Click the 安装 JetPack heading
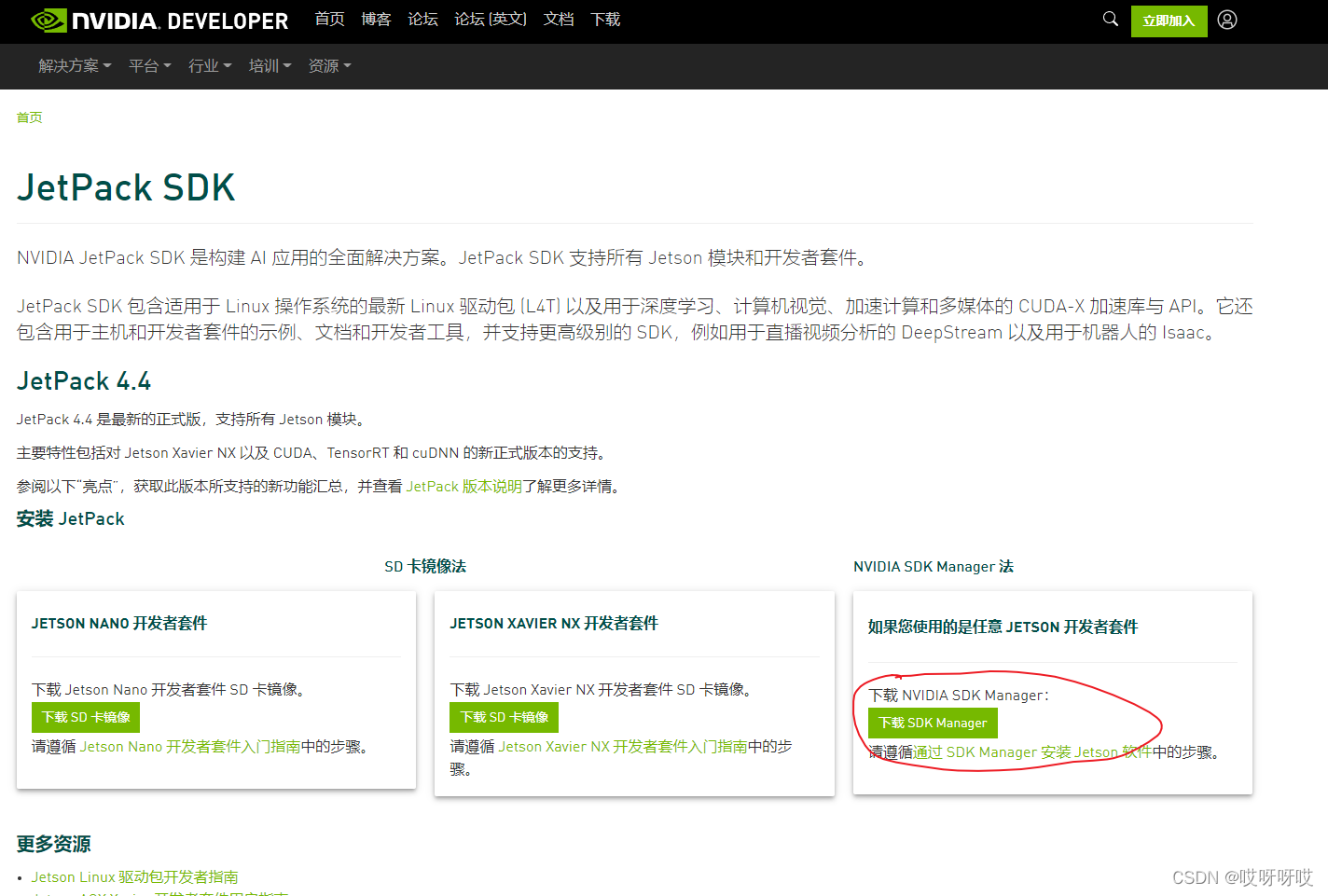 pyautogui.click(x=71, y=519)
